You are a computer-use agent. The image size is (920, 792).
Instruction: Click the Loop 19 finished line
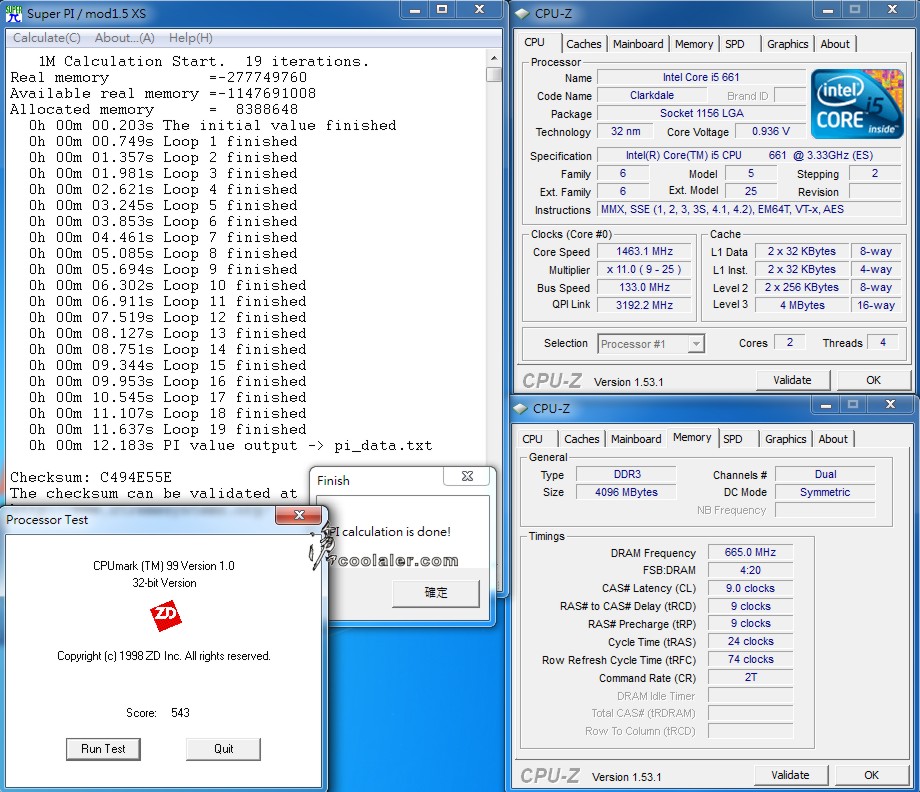(168, 429)
